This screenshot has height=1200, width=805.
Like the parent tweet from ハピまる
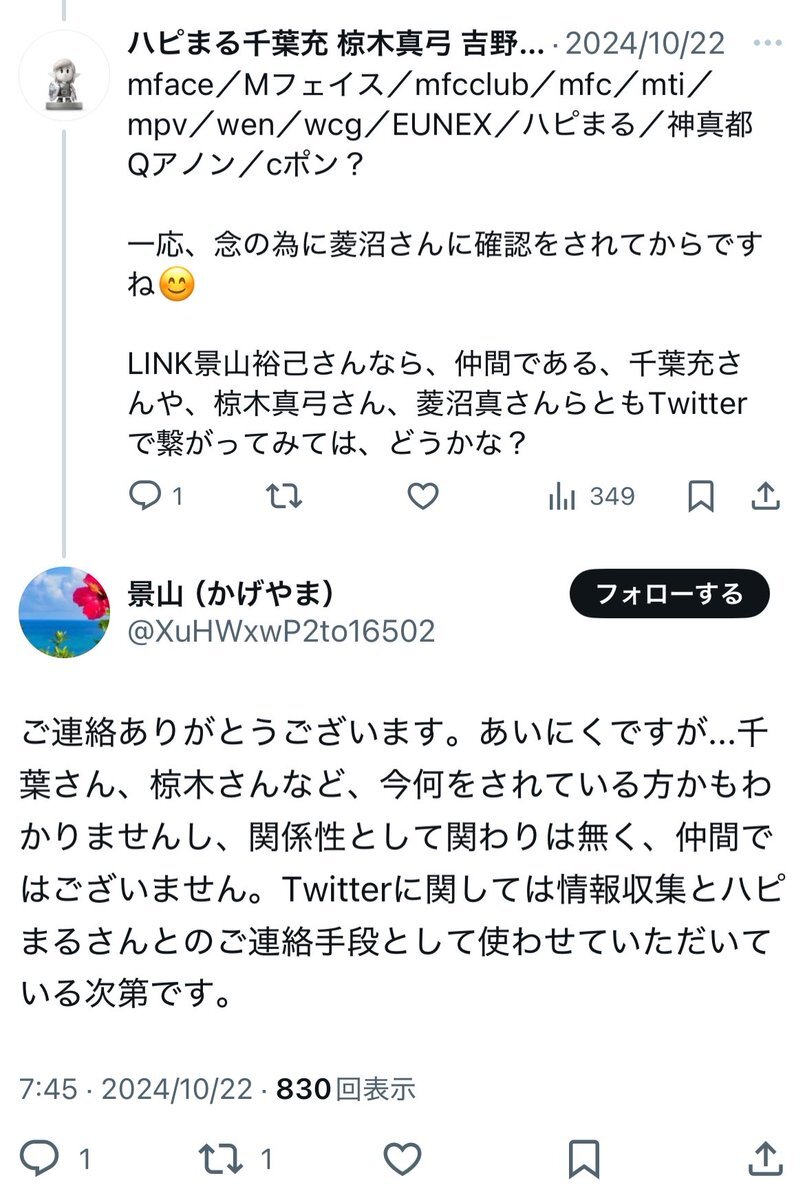point(424,496)
